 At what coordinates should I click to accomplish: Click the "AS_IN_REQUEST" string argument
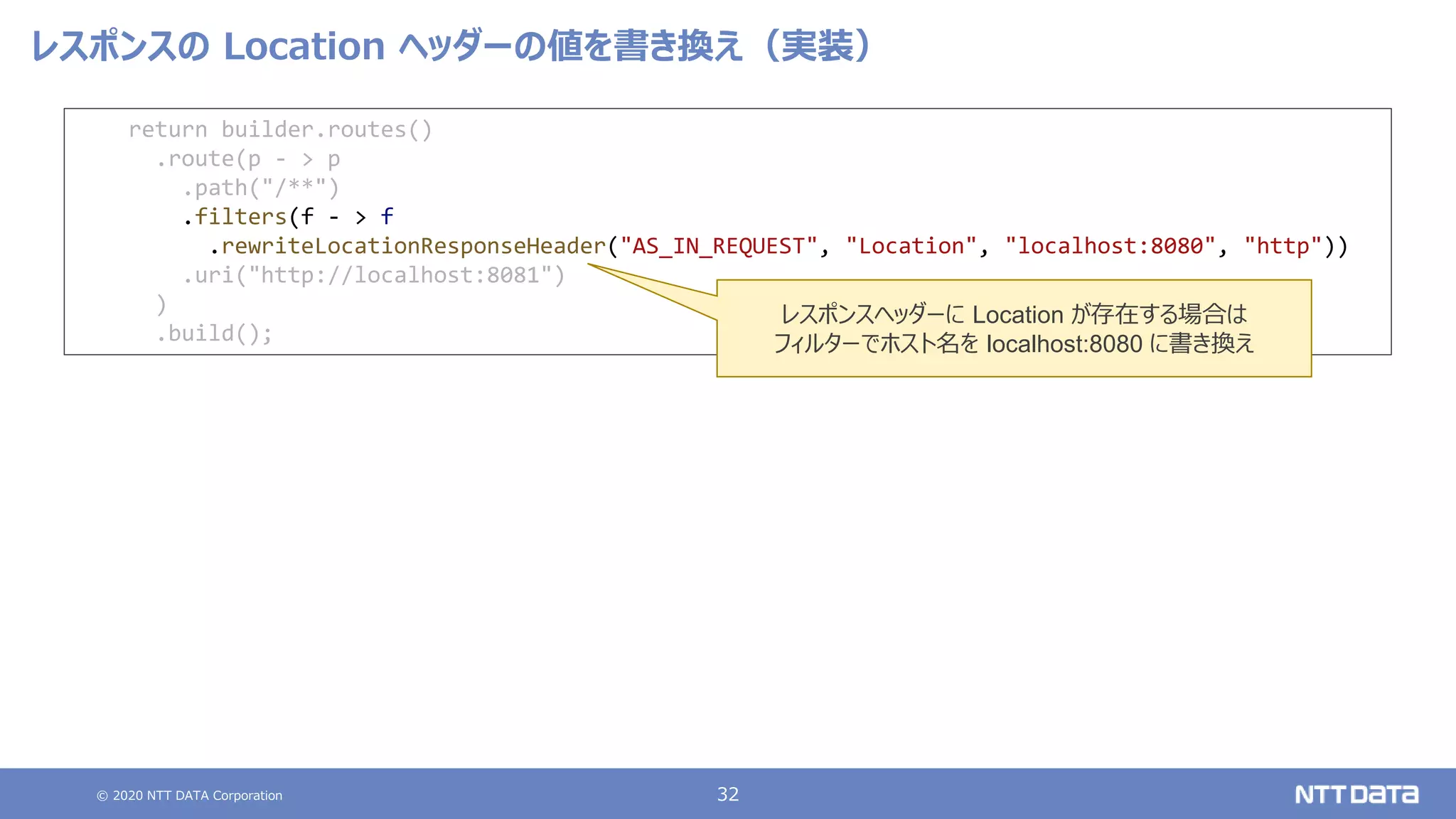point(718,246)
